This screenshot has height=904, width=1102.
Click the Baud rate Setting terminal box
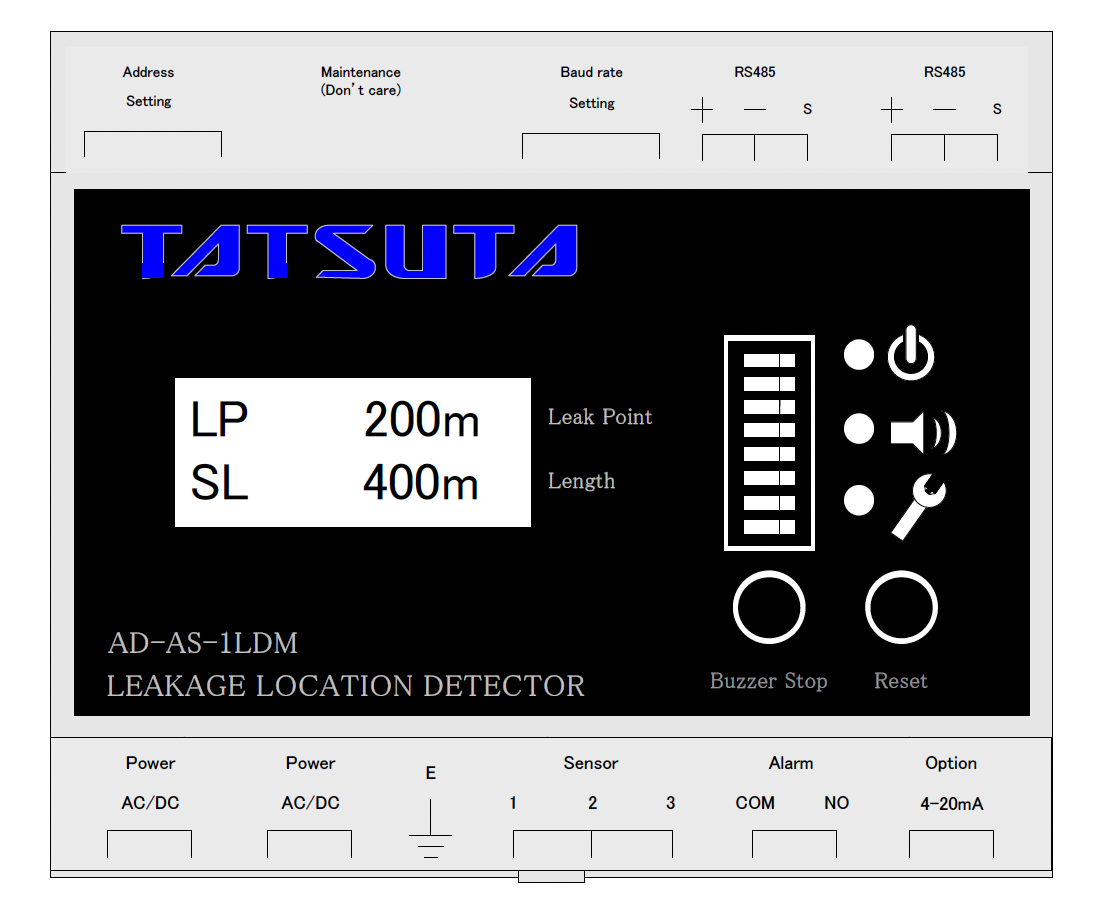(x=590, y=146)
